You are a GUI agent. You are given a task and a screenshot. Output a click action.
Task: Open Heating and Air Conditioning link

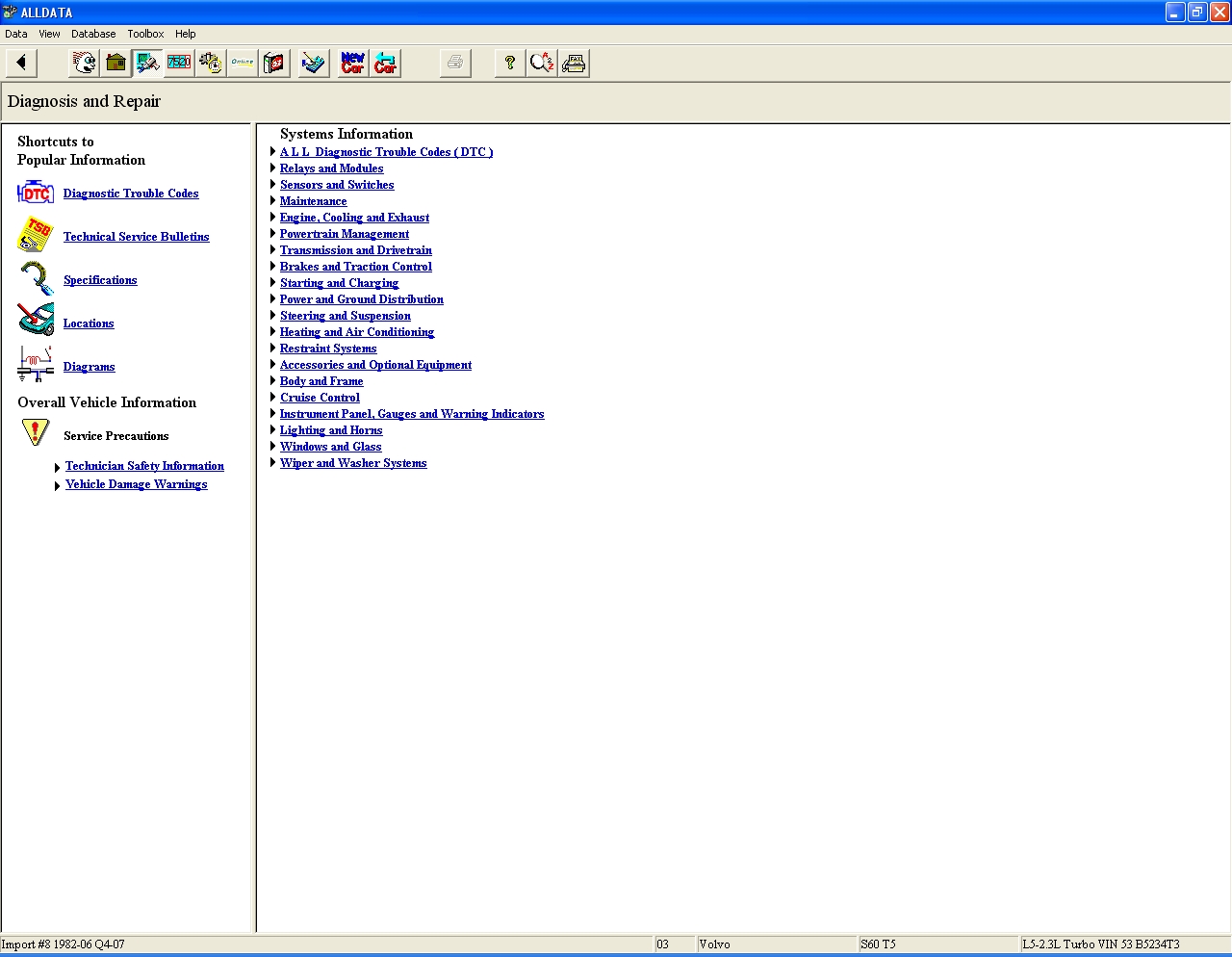[x=357, y=332]
